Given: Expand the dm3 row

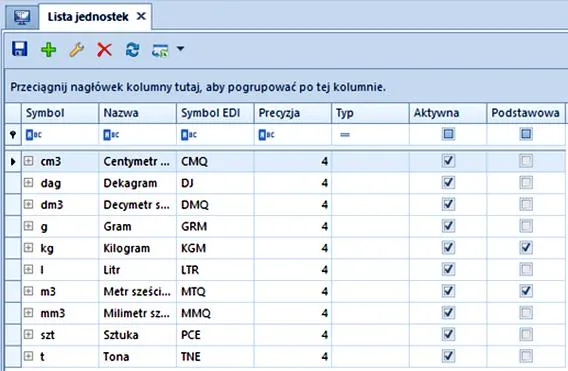Looking at the screenshot, I should click(29, 204).
